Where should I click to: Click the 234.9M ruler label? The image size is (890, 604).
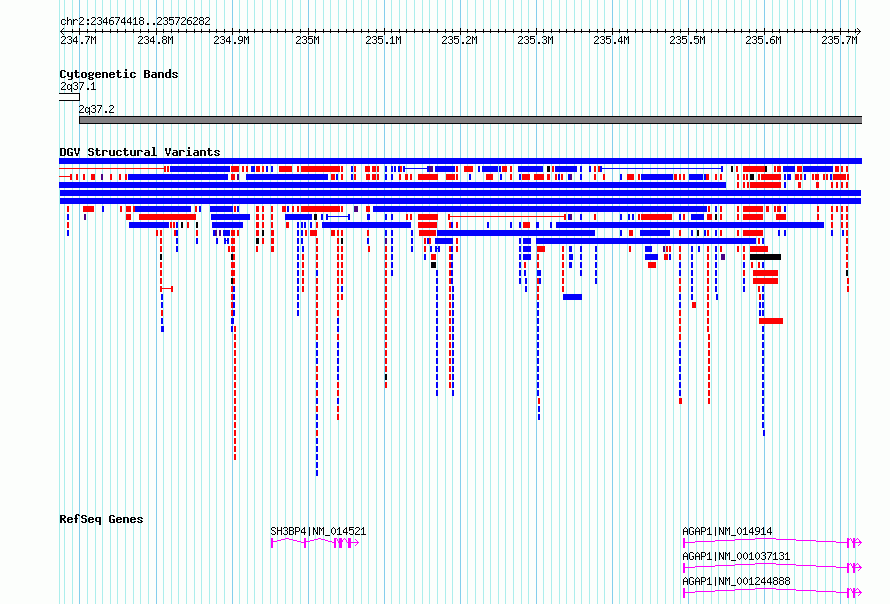pos(231,40)
